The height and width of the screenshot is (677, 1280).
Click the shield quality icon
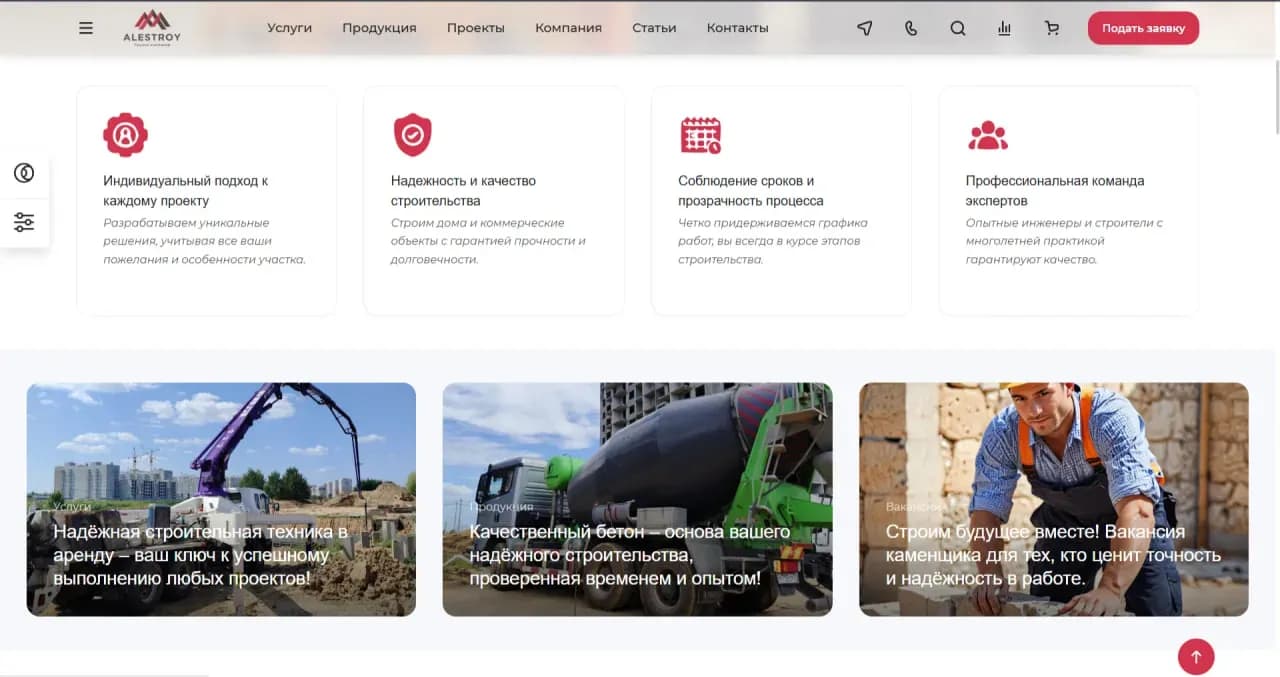[413, 134]
